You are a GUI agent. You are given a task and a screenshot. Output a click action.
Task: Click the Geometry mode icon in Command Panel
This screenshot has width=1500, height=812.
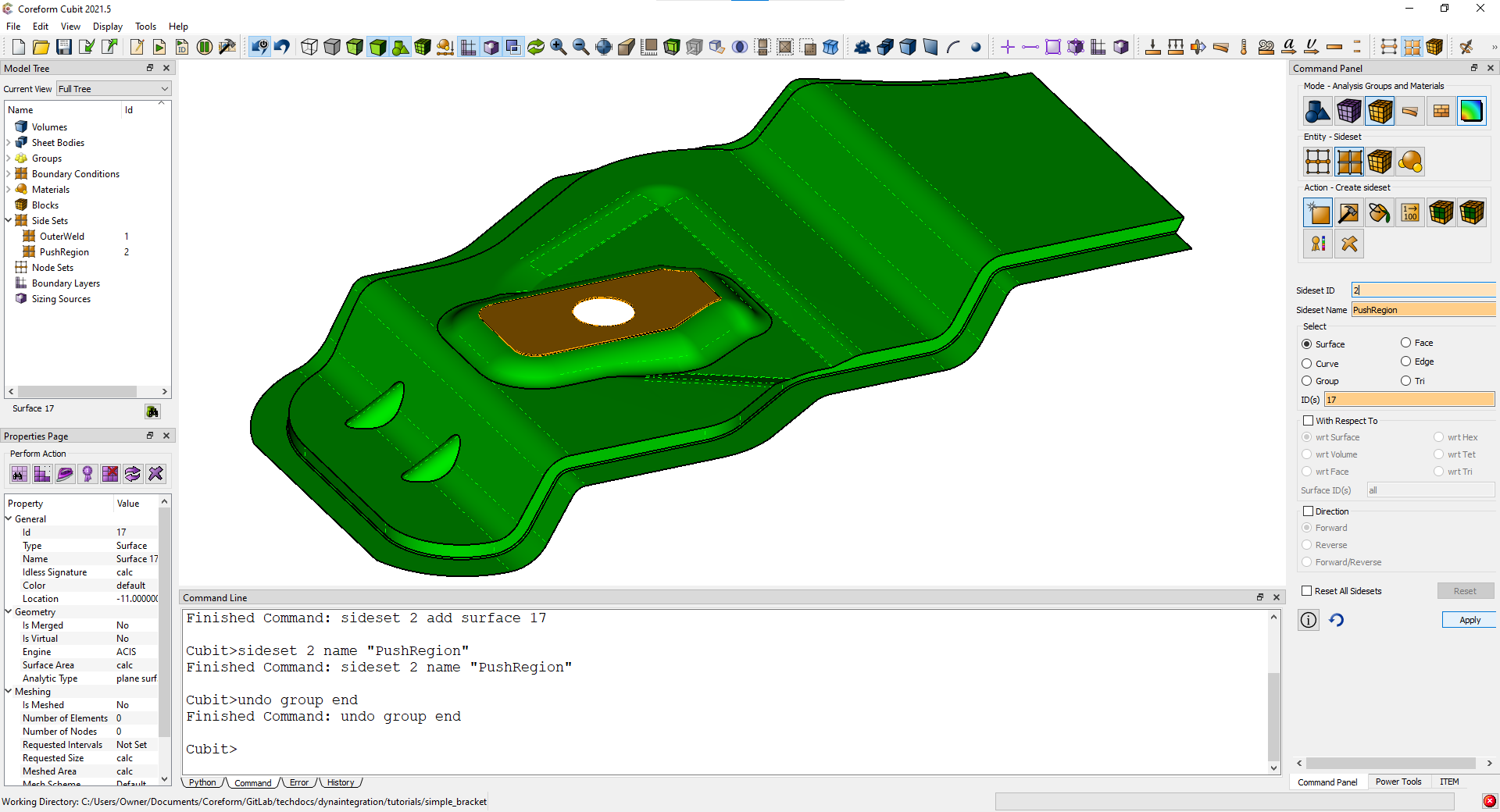pyautogui.click(x=1317, y=112)
